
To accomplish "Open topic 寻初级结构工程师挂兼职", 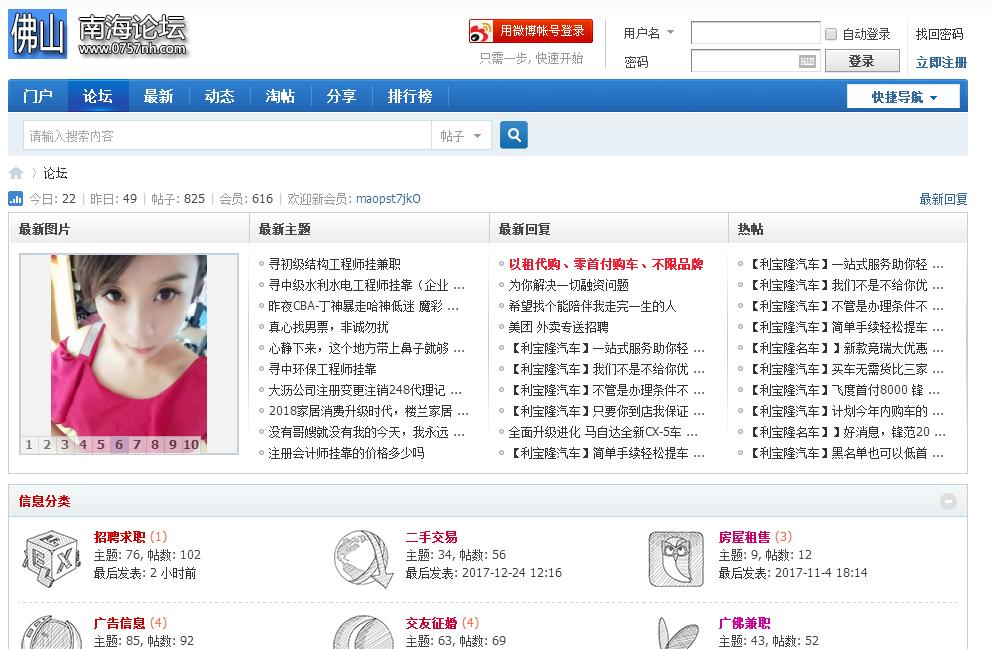I will pyautogui.click(x=334, y=264).
